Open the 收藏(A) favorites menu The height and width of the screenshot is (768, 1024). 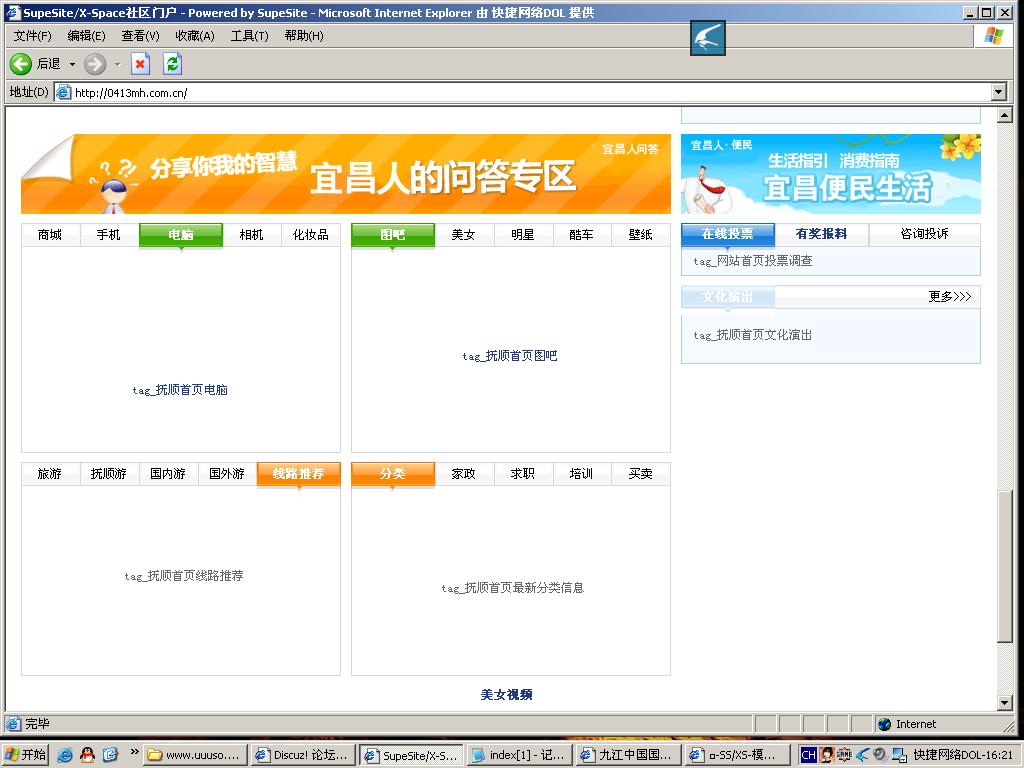point(194,35)
